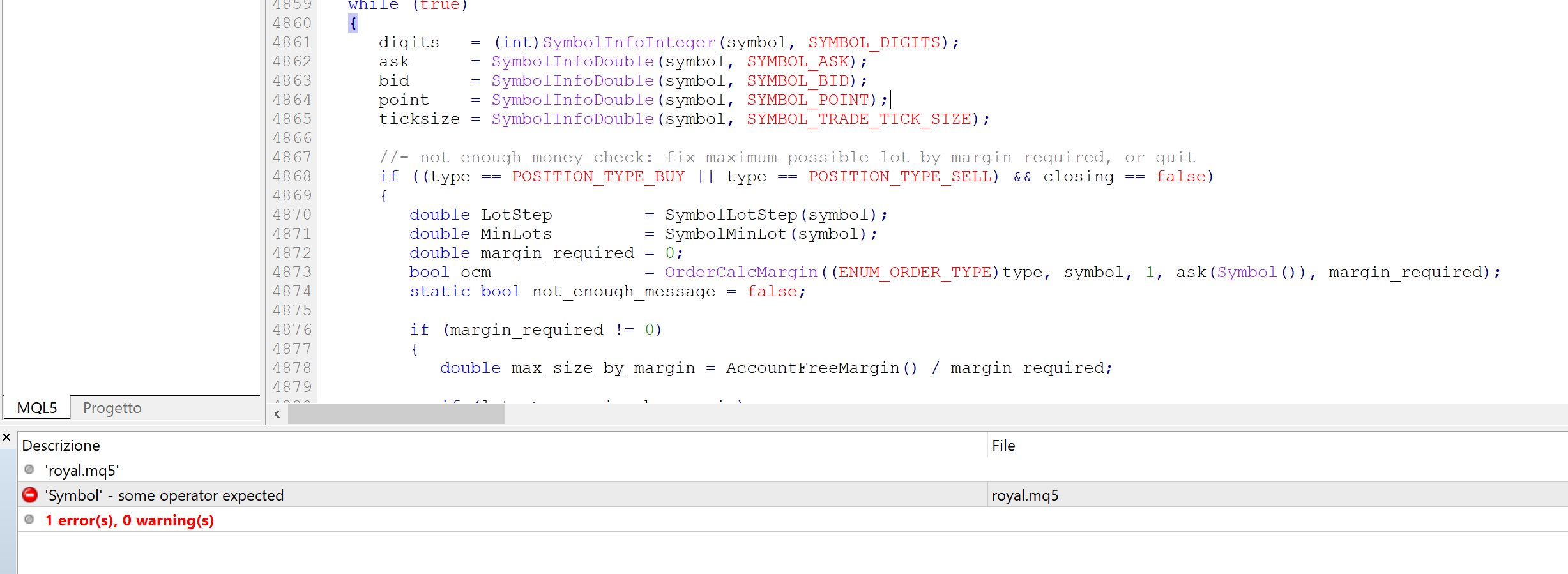The width and height of the screenshot is (1568, 574).
Task: Click the red error icon beside 'Symbol' message
Action: point(30,495)
